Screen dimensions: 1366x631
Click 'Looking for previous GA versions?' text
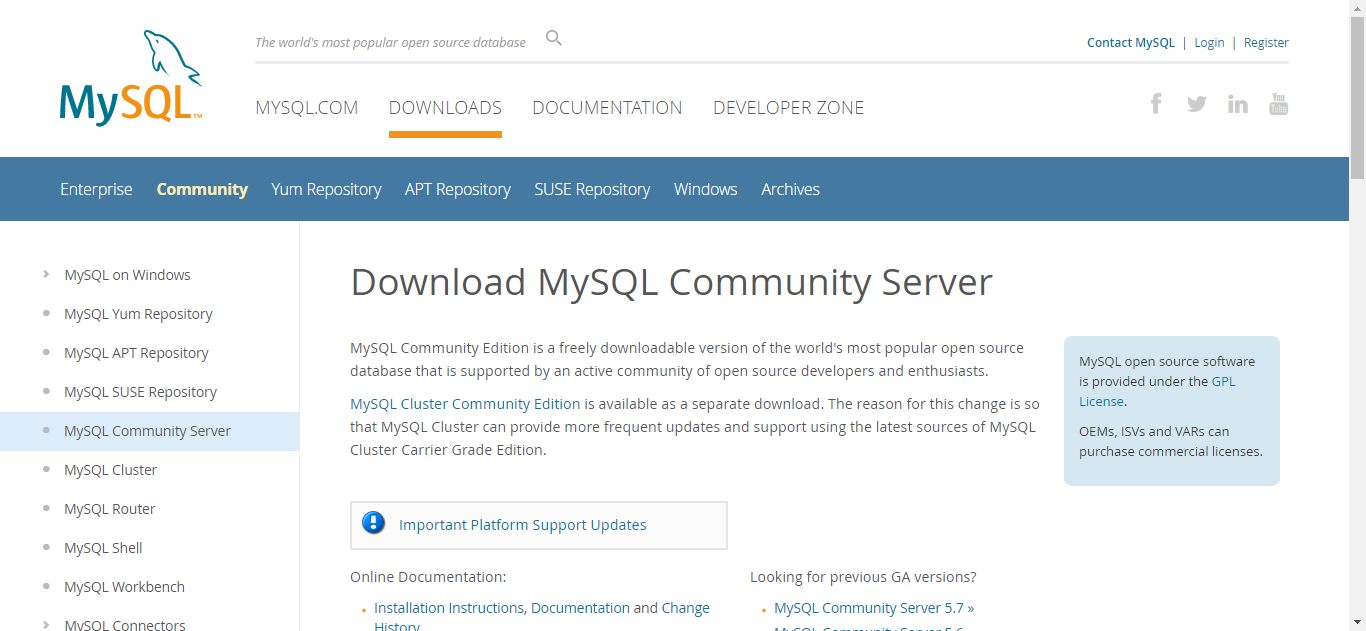(x=863, y=577)
